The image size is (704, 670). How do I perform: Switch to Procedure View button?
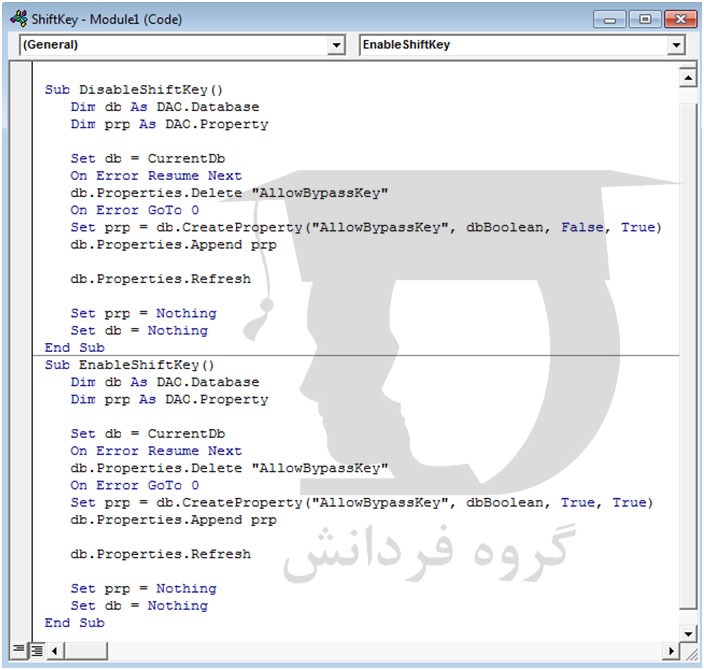click(x=19, y=649)
